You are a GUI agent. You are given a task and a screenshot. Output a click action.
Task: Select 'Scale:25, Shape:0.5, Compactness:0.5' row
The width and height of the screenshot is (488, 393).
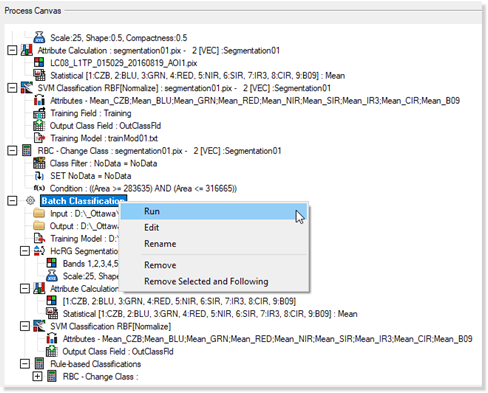[119, 38]
